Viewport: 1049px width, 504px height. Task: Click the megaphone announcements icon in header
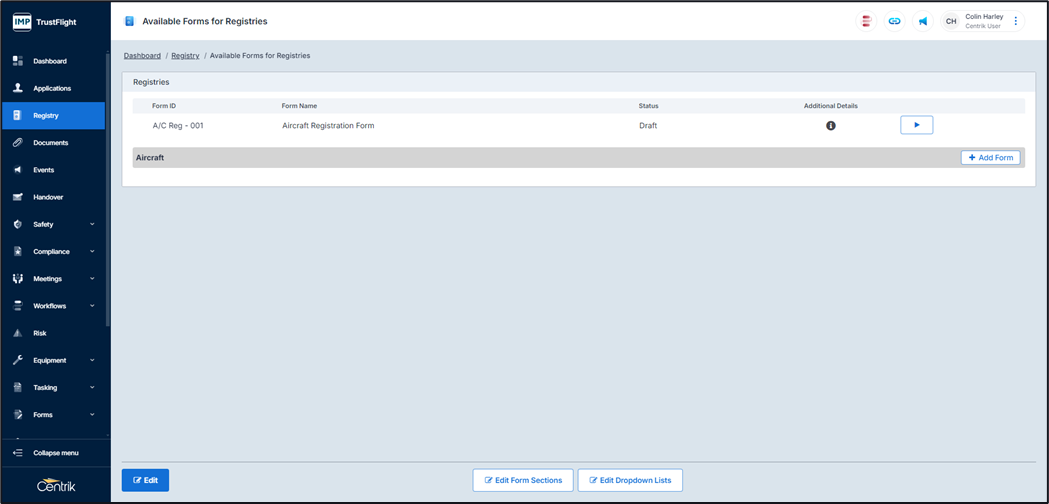click(x=922, y=21)
